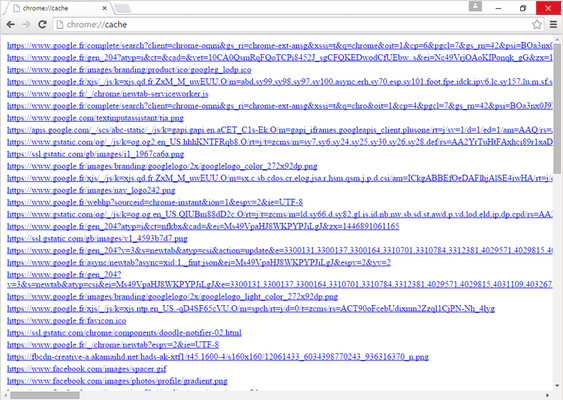Open the textinputassistant/tia.png link
563x400 pixels.
(x=95, y=118)
